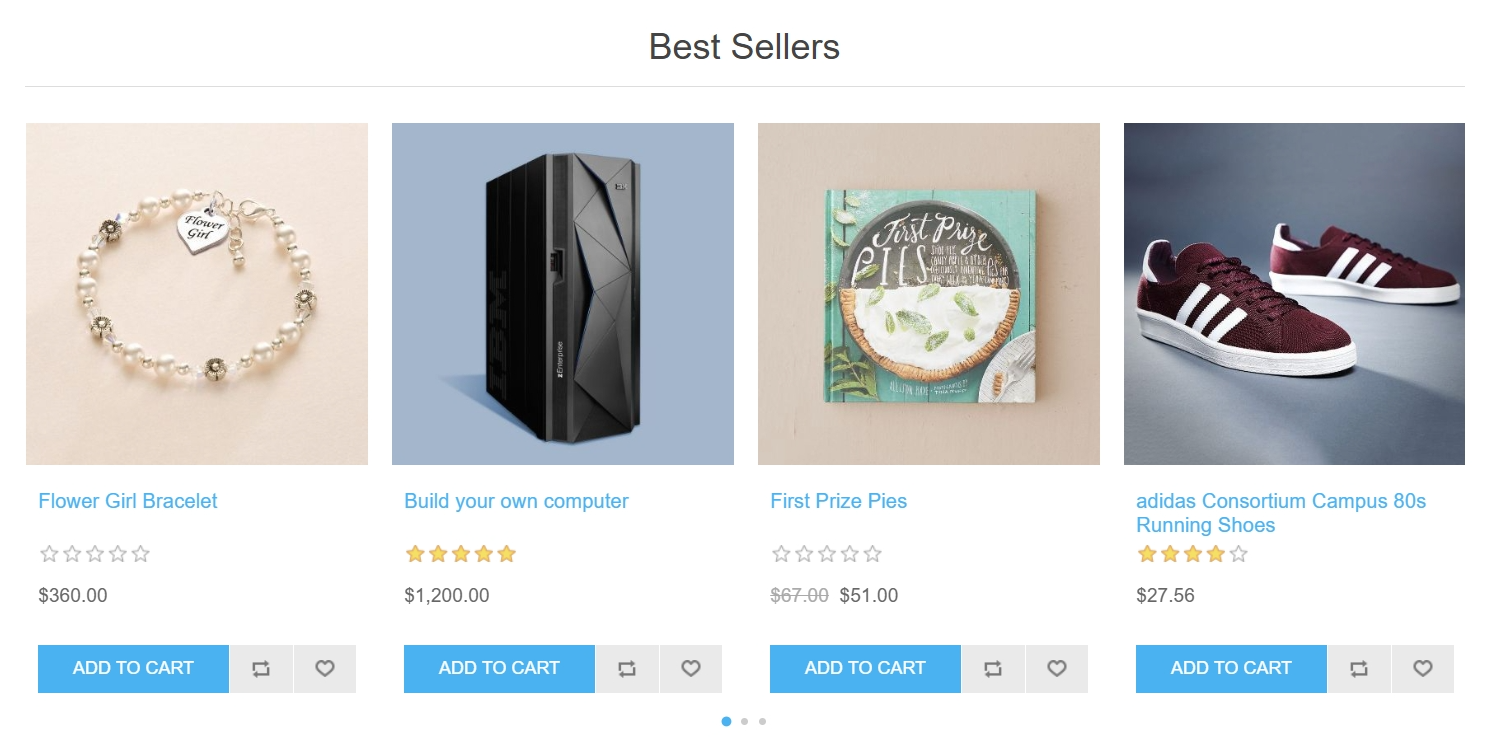
Task: Add Build your own computer to compare list
Action: (627, 669)
